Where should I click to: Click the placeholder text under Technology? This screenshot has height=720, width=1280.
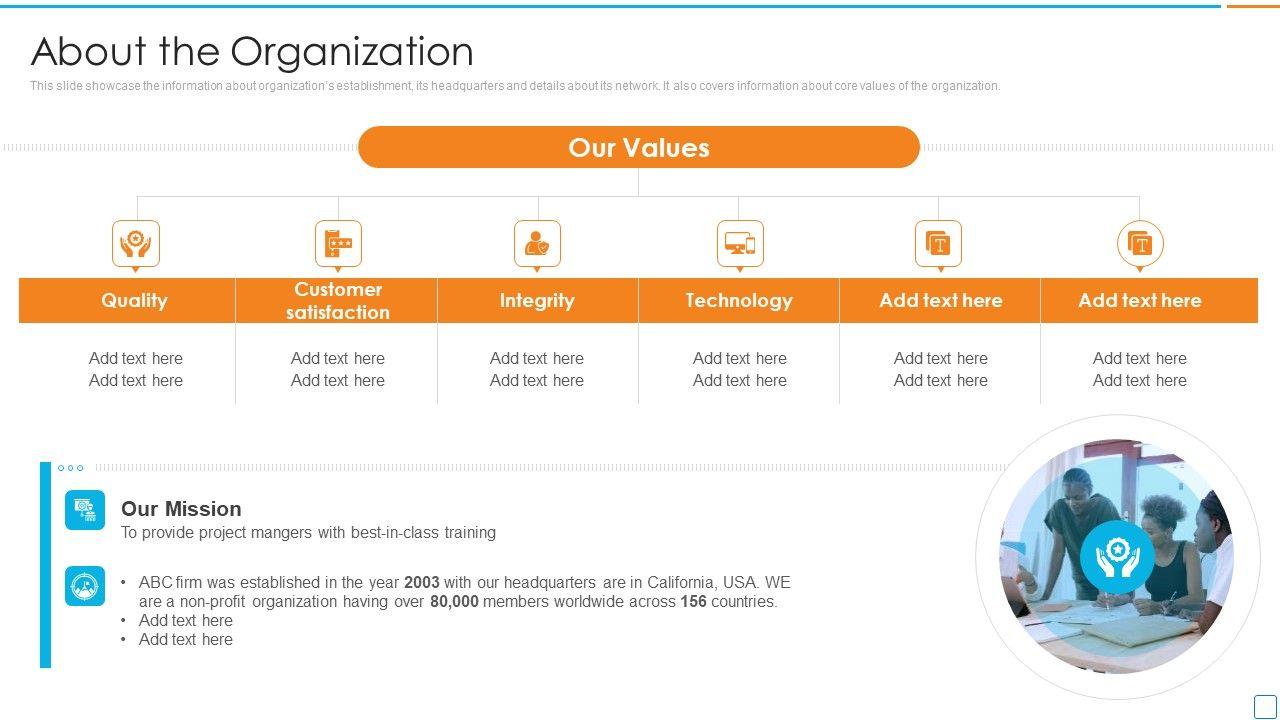point(740,369)
